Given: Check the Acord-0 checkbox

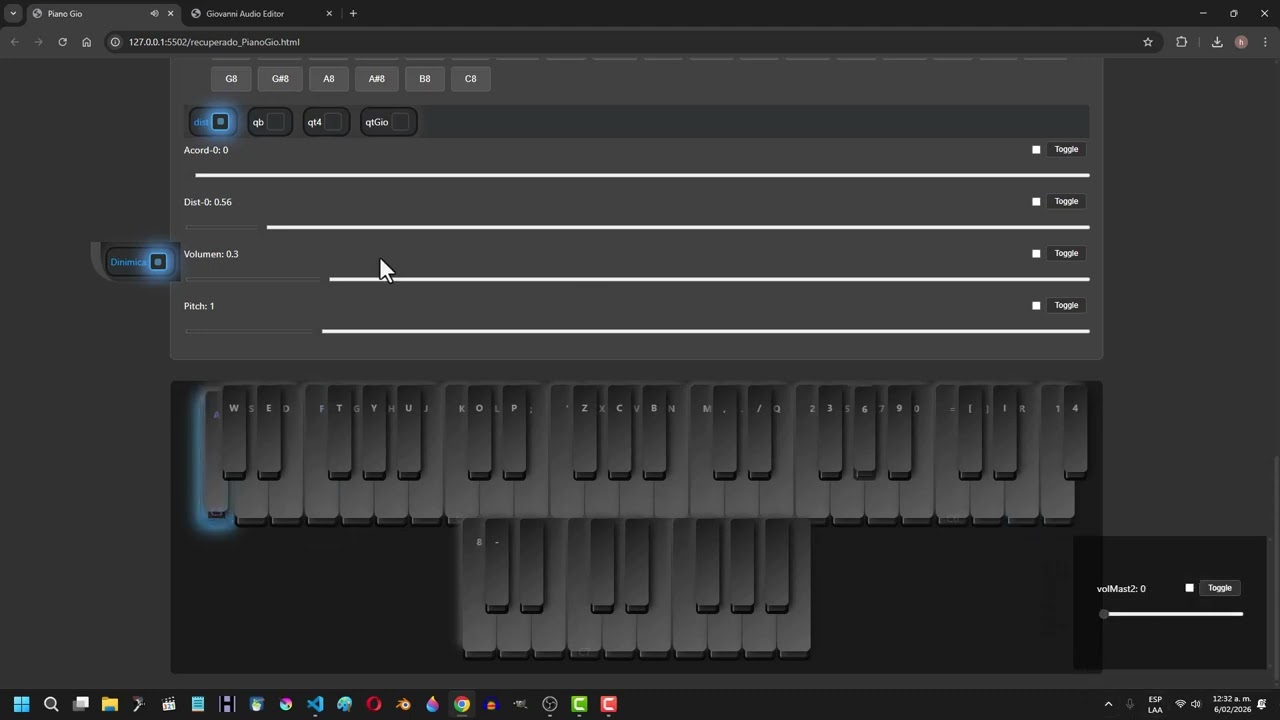Looking at the screenshot, I should pos(1036,149).
